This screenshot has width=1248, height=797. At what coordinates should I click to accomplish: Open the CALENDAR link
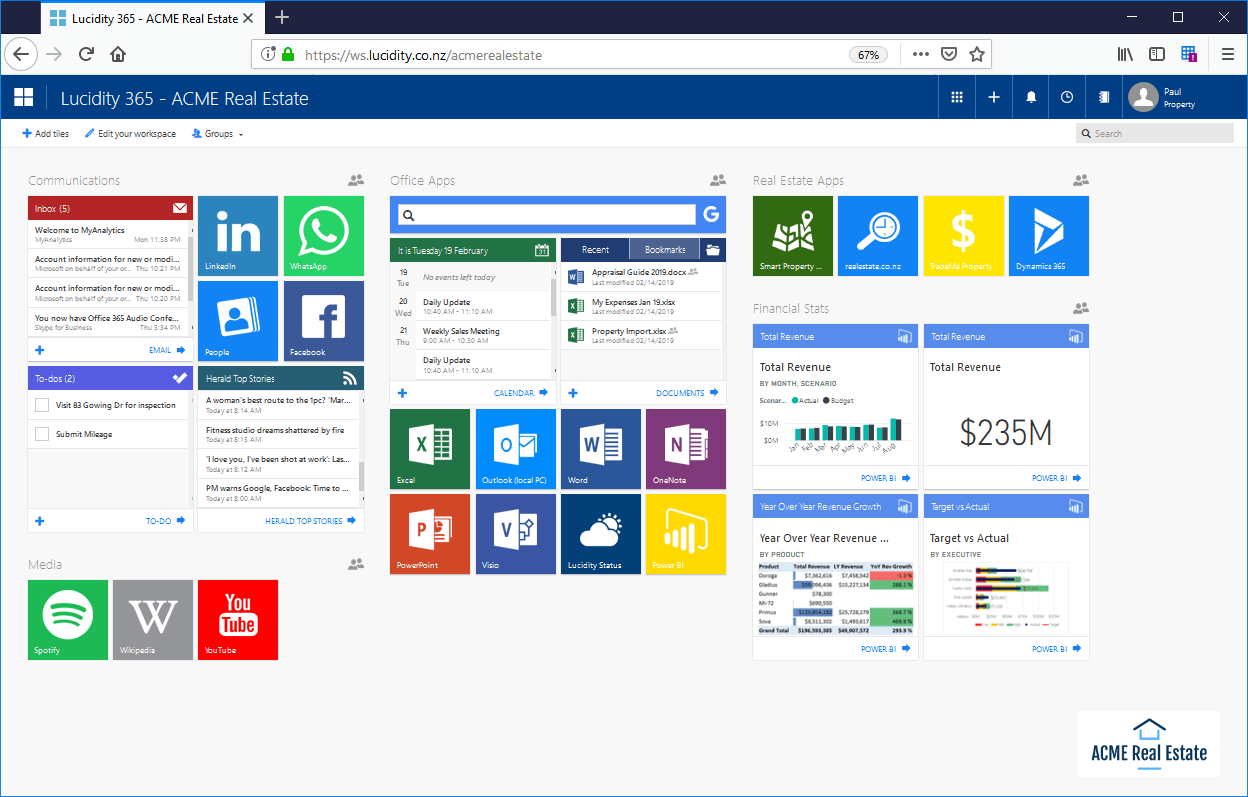click(x=521, y=393)
